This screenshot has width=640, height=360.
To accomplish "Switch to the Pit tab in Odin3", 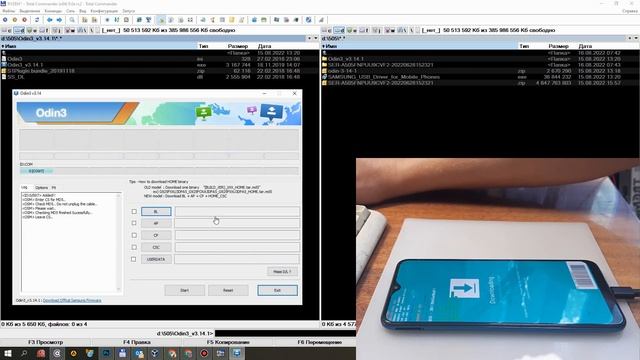I will (54, 188).
